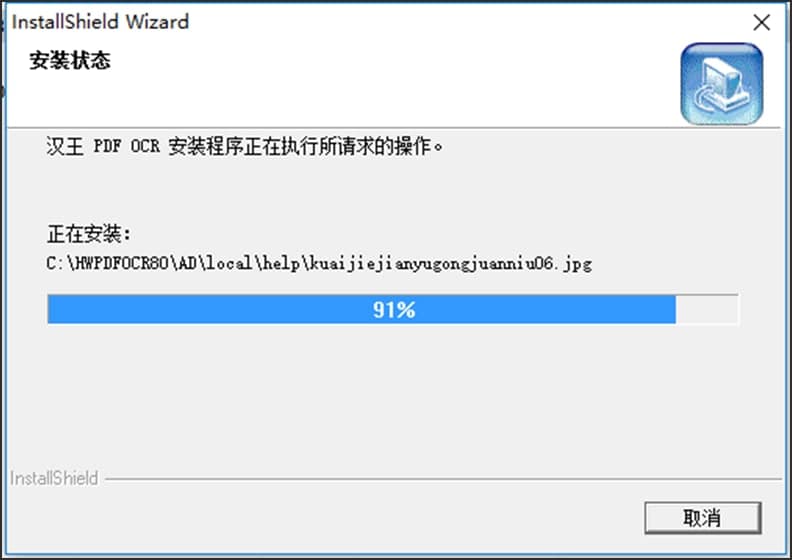Image resolution: width=792 pixels, height=560 pixels.
Task: Click the kuaijiejianyugongjuanniu06.jpg file name
Action: (451, 264)
